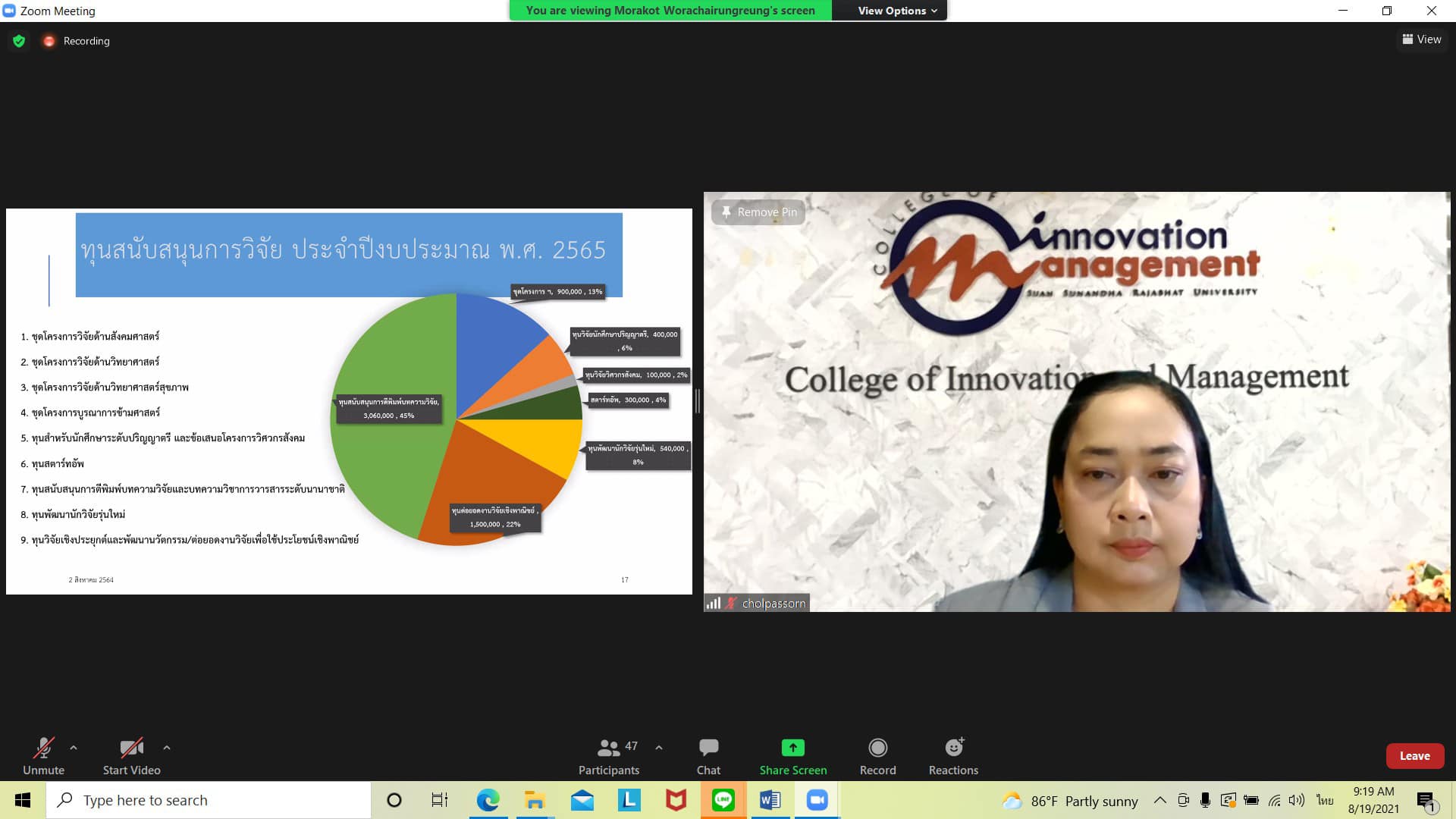Click Remove Pin on video

coord(758,212)
